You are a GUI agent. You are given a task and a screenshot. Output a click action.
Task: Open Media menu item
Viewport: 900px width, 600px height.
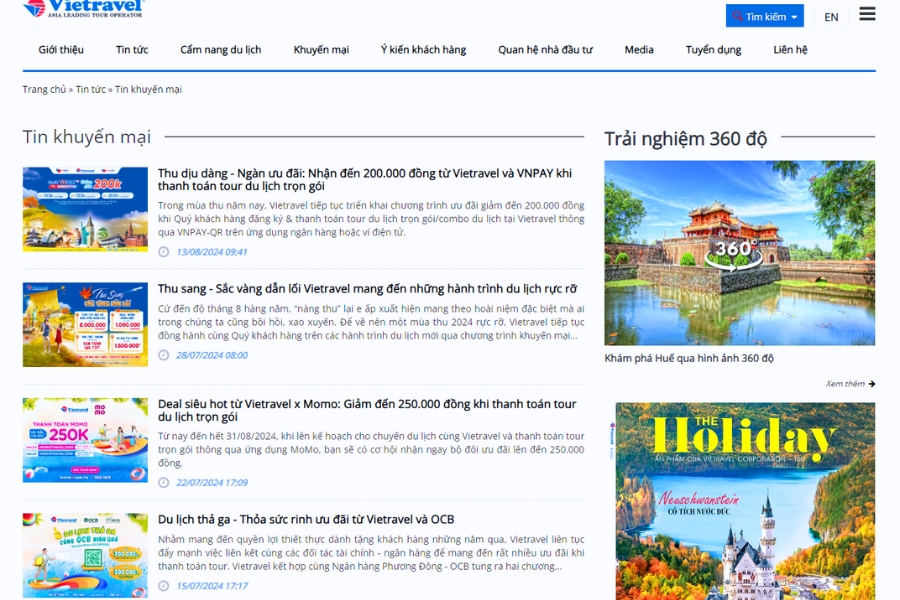click(x=639, y=50)
